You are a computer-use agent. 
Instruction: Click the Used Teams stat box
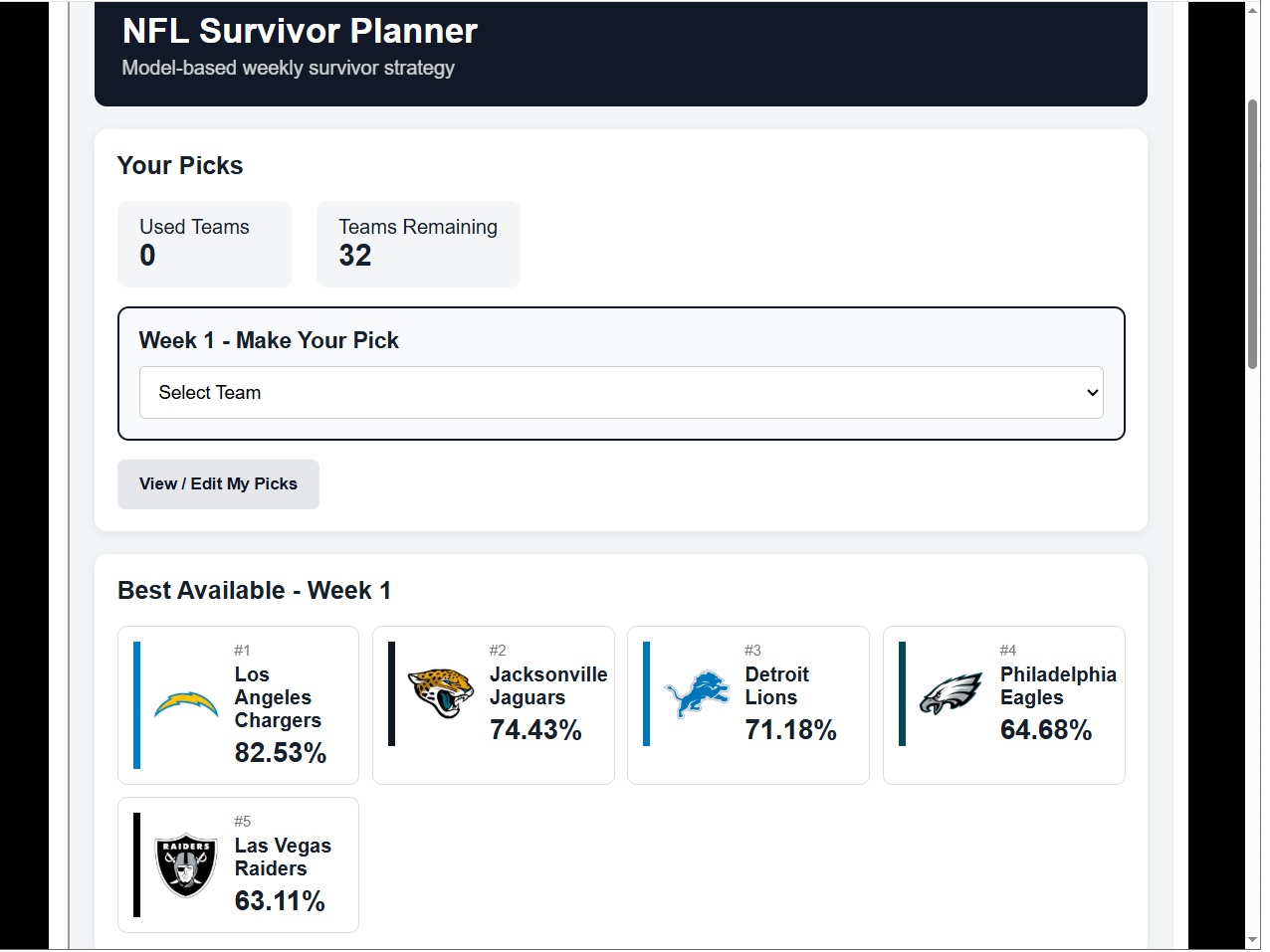tap(204, 244)
